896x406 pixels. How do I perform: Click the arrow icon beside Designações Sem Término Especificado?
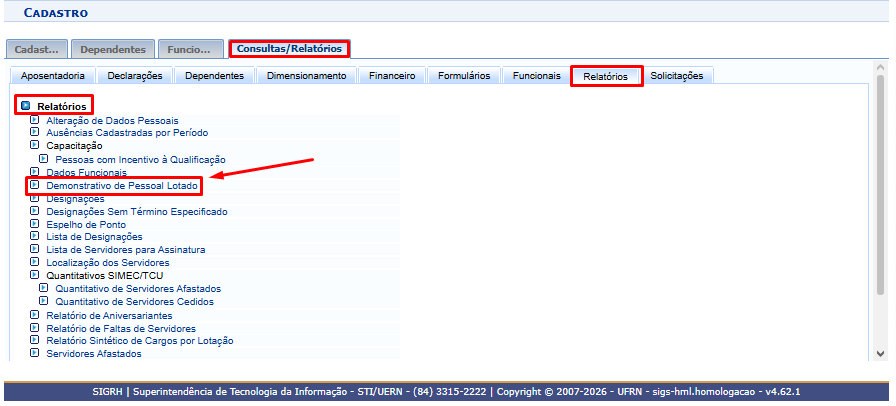pos(34,211)
